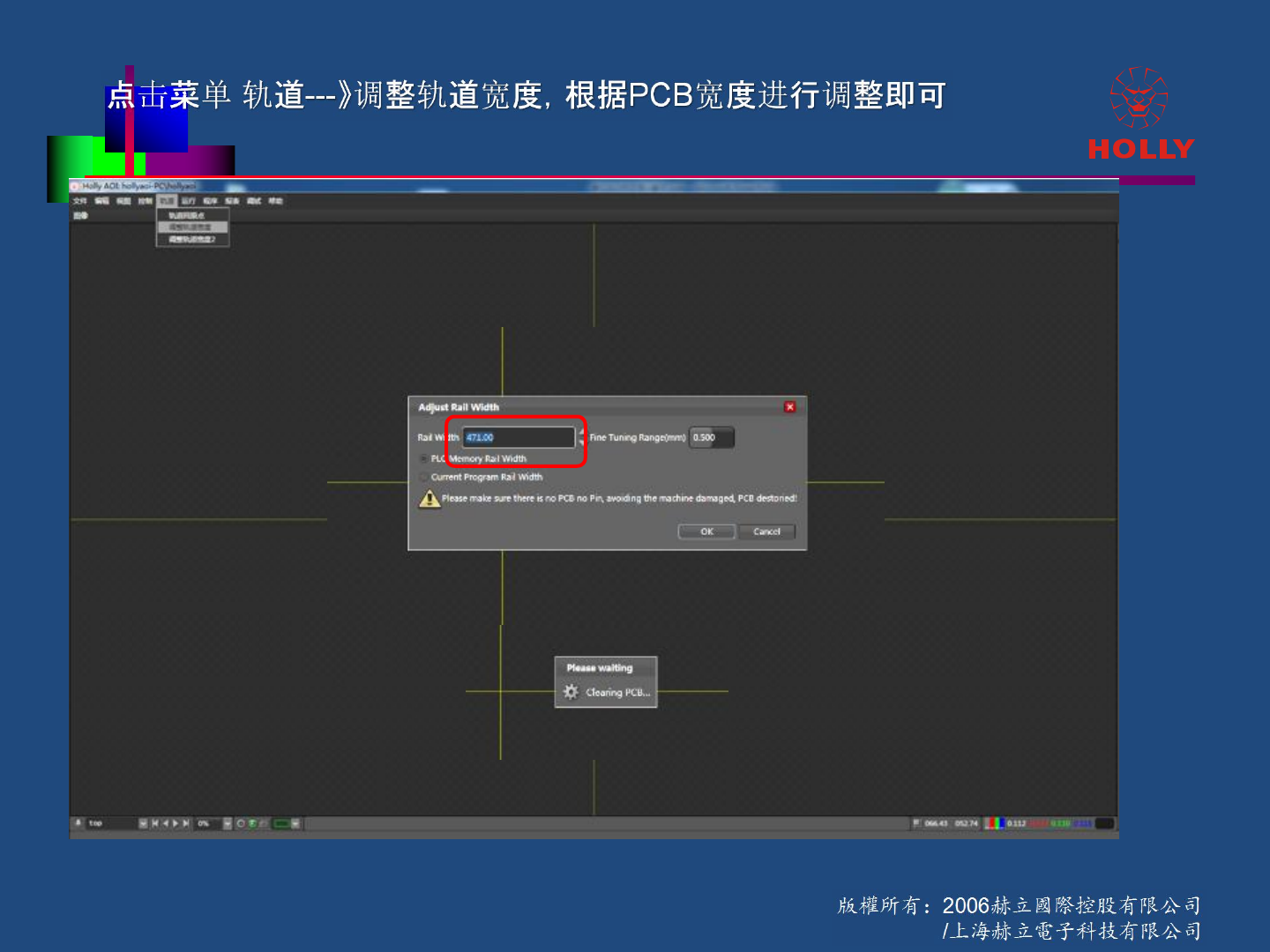Increase Rail Width with the up arrow
The width and height of the screenshot is (1270, 952).
[x=581, y=433]
